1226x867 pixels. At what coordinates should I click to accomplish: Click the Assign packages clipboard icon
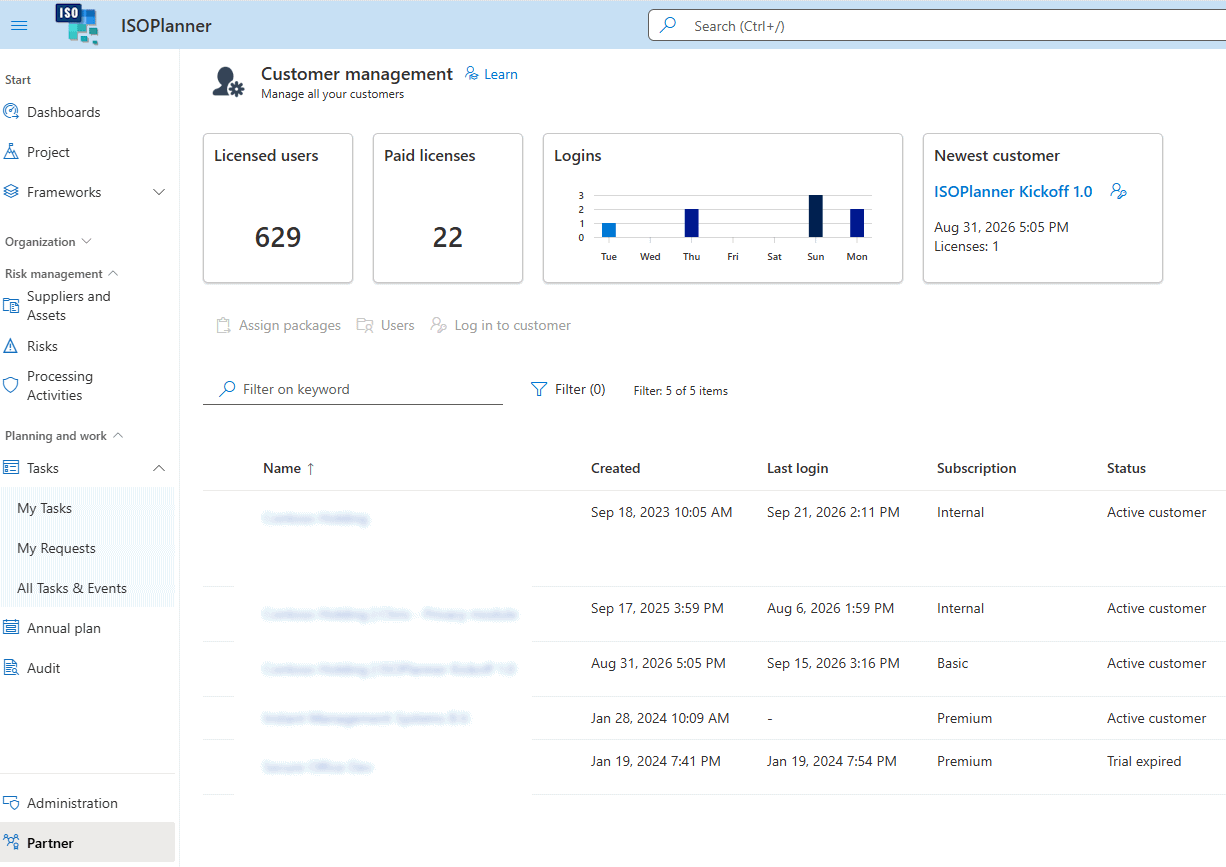click(x=224, y=325)
